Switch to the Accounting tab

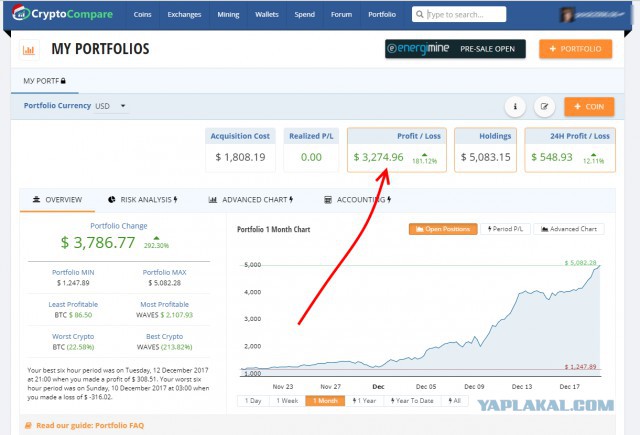point(357,200)
